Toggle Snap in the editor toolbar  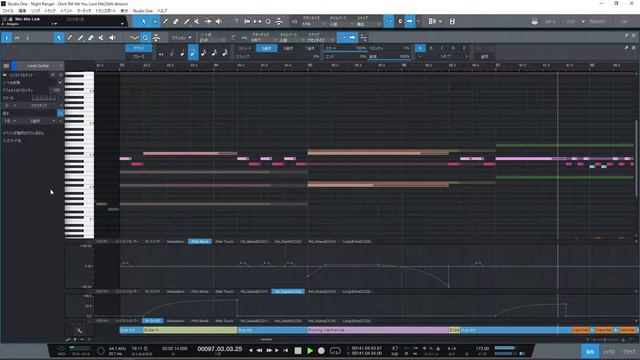click(342, 38)
